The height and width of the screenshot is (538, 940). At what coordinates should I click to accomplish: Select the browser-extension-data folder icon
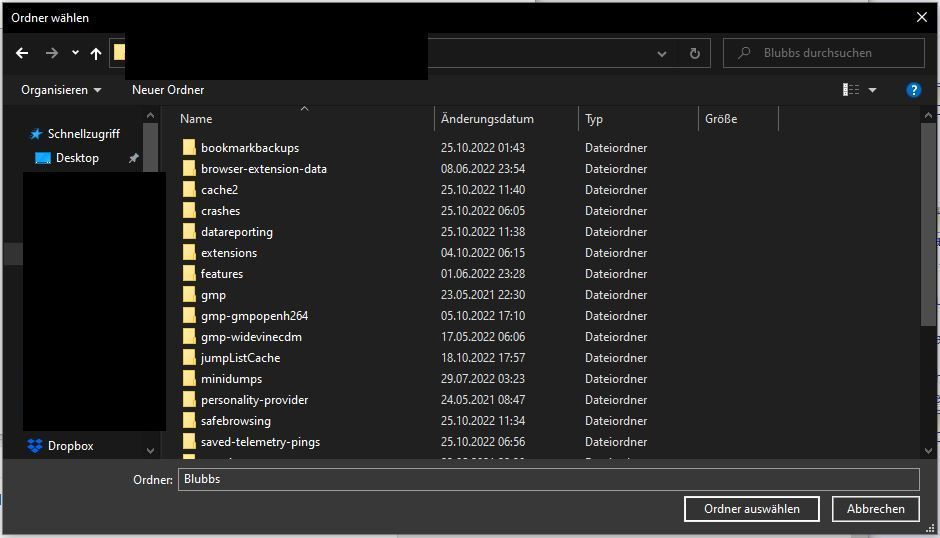pos(189,169)
